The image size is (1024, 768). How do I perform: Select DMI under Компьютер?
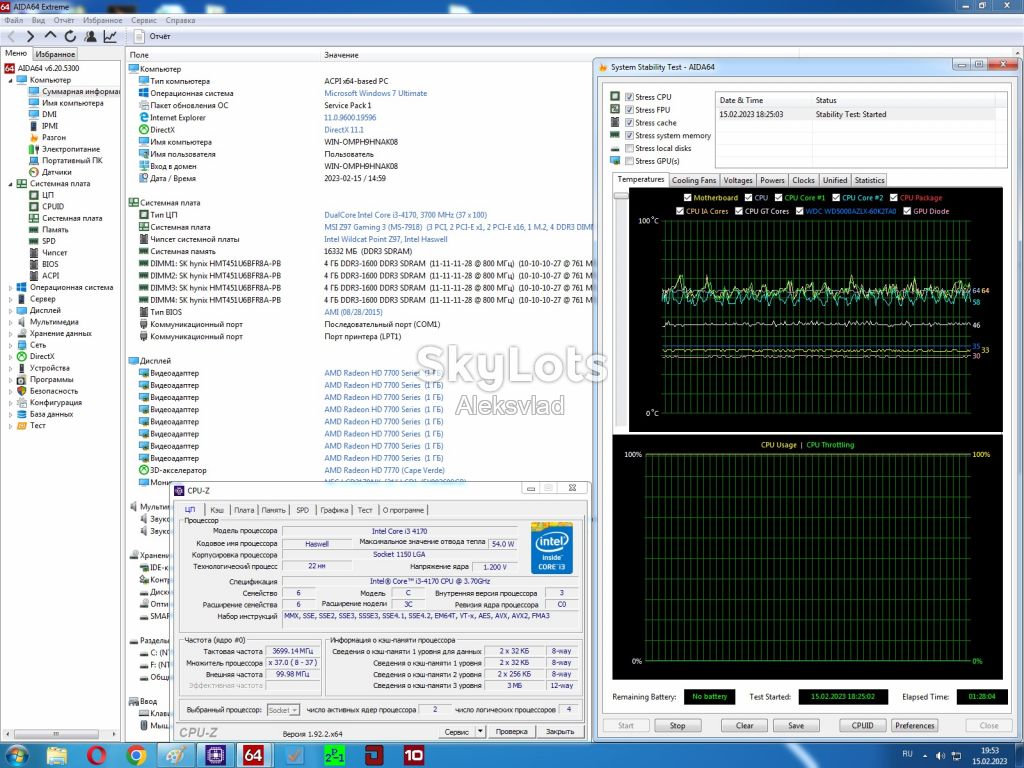point(50,114)
